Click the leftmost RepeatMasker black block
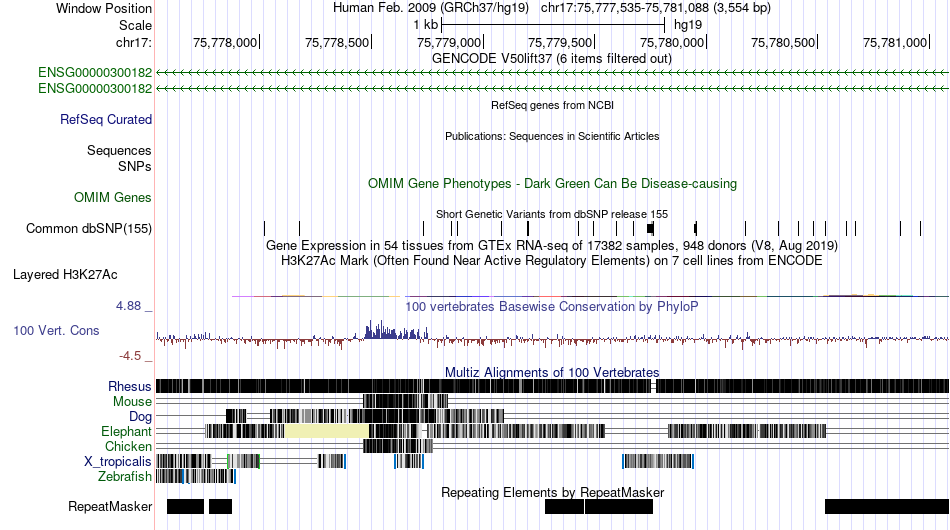 [185, 506]
